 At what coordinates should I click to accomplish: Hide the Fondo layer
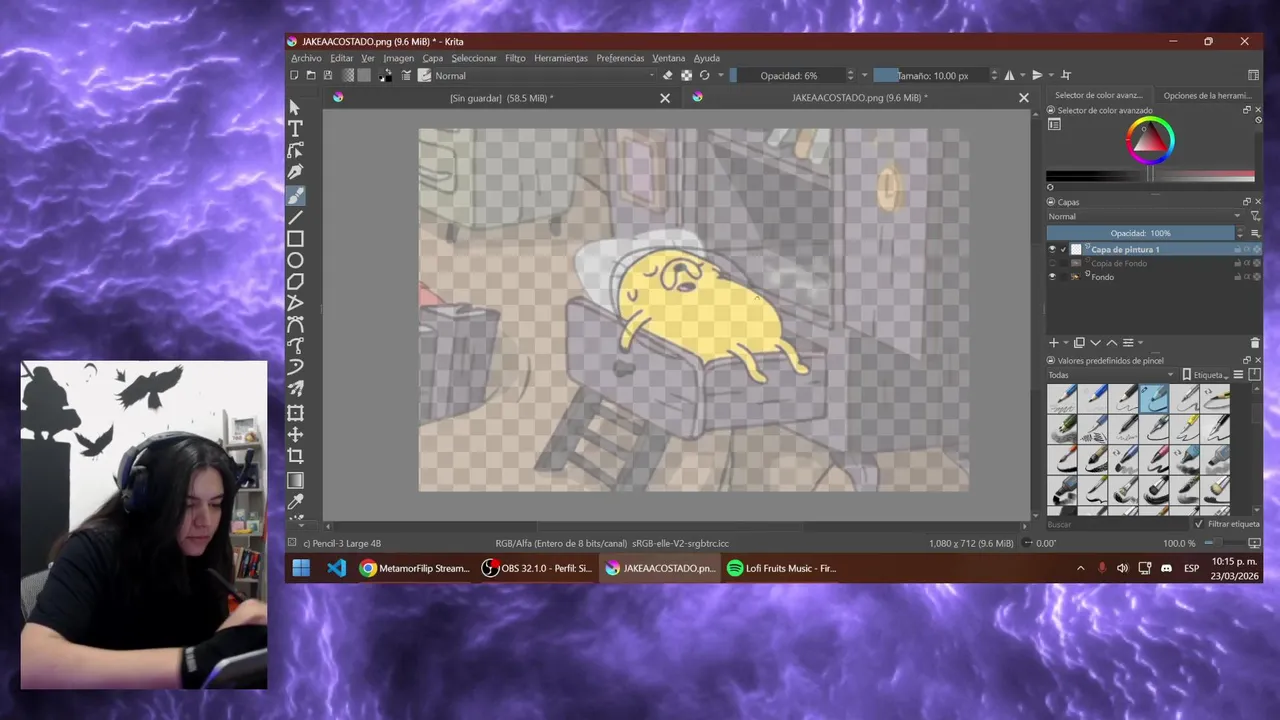[1052, 277]
